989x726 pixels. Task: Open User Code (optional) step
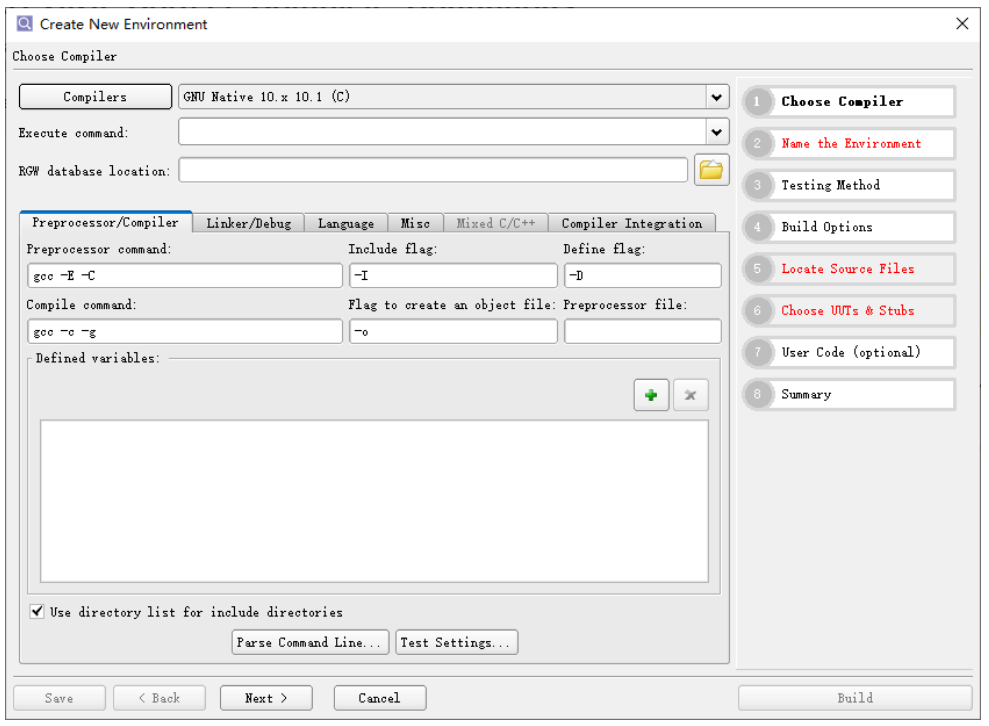(x=849, y=352)
